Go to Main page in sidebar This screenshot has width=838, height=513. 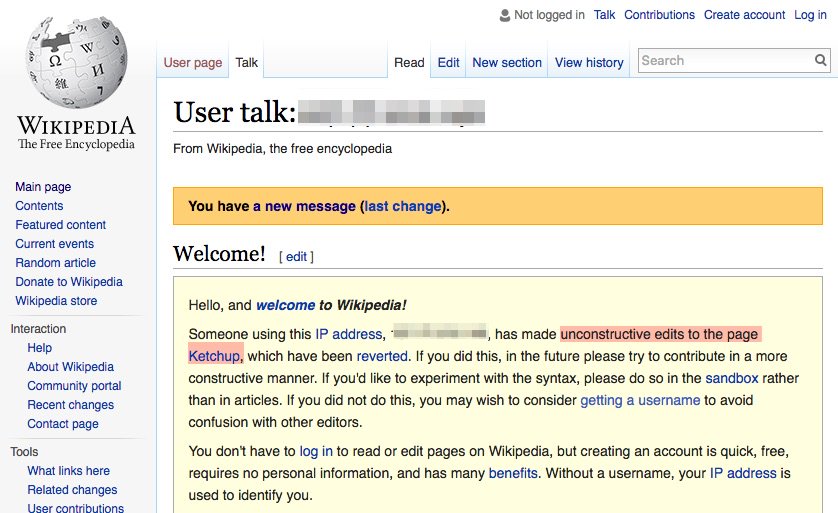point(43,187)
